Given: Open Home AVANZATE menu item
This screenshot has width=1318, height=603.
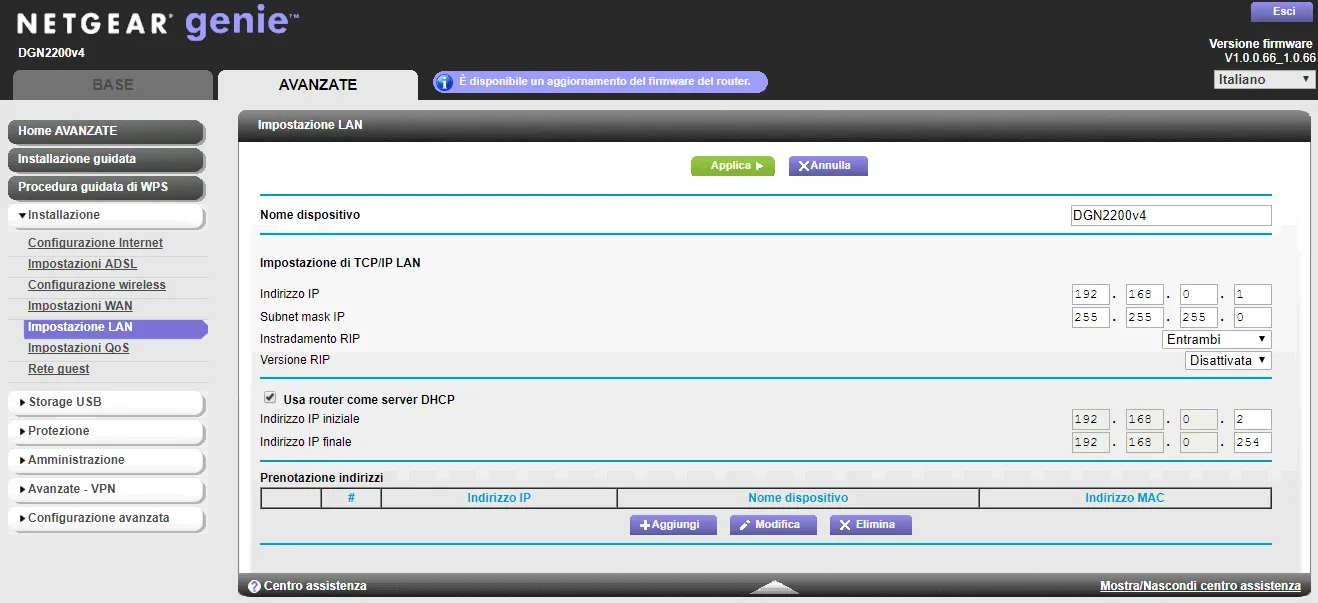Looking at the screenshot, I should pyautogui.click(x=106, y=131).
